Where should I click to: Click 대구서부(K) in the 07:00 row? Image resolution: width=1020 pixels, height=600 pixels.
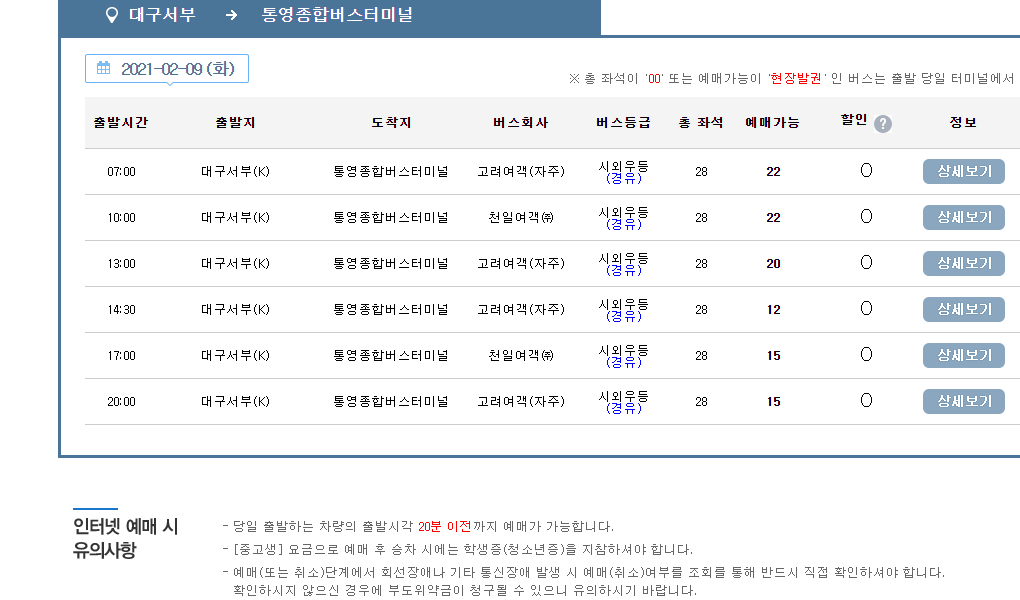tap(235, 172)
